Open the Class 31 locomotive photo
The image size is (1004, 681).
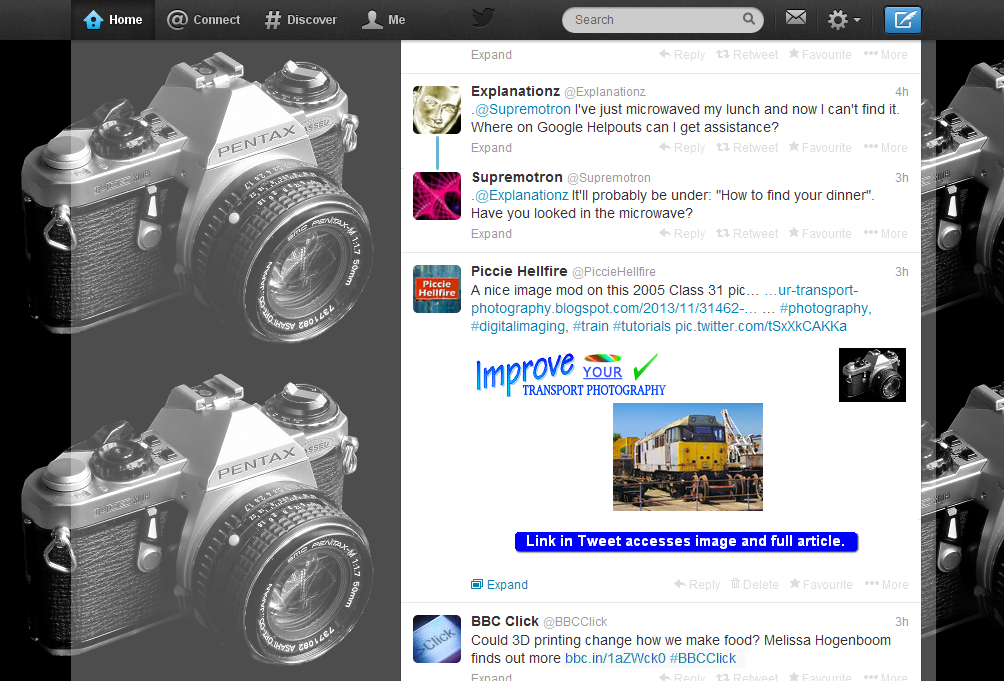(x=688, y=457)
